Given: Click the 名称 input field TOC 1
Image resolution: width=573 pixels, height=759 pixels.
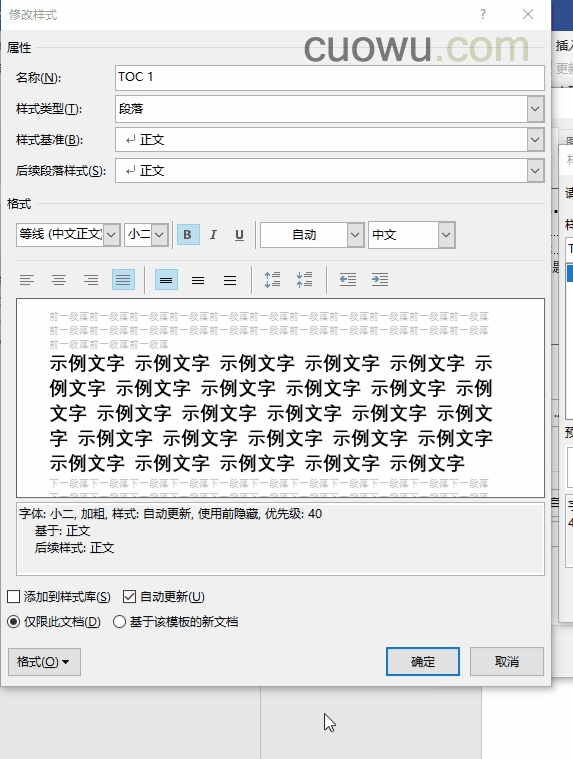Looking at the screenshot, I should click(330, 77).
